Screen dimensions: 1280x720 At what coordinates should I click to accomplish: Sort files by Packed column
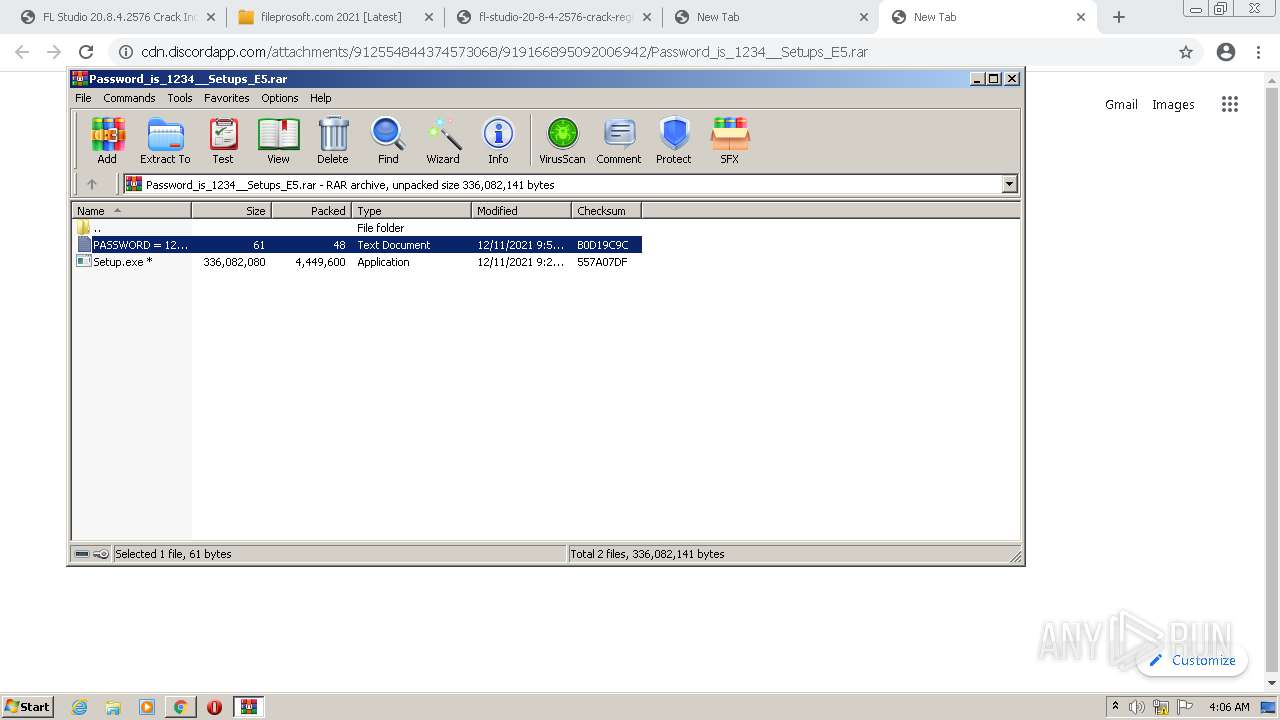click(311, 211)
